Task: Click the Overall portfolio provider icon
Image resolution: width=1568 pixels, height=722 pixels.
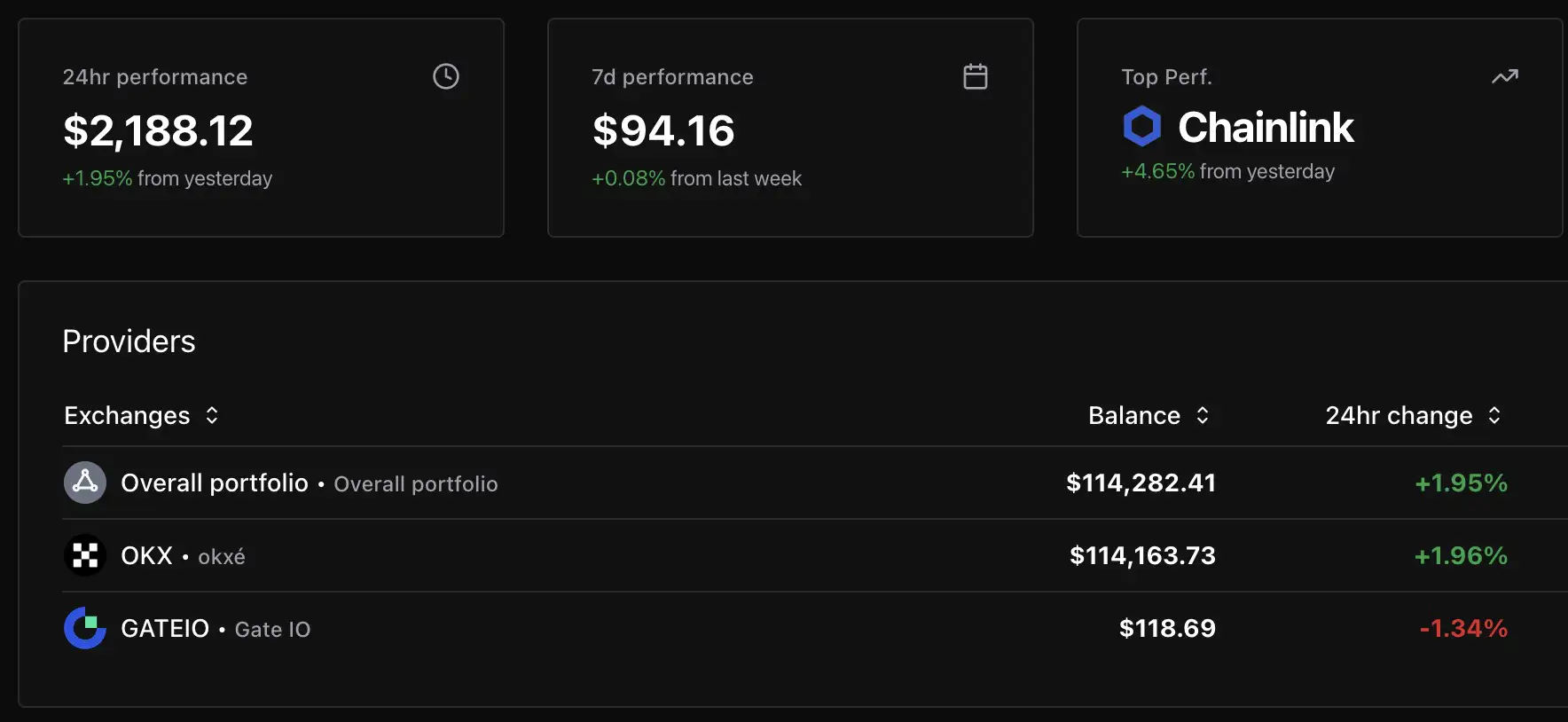Action: [x=84, y=483]
